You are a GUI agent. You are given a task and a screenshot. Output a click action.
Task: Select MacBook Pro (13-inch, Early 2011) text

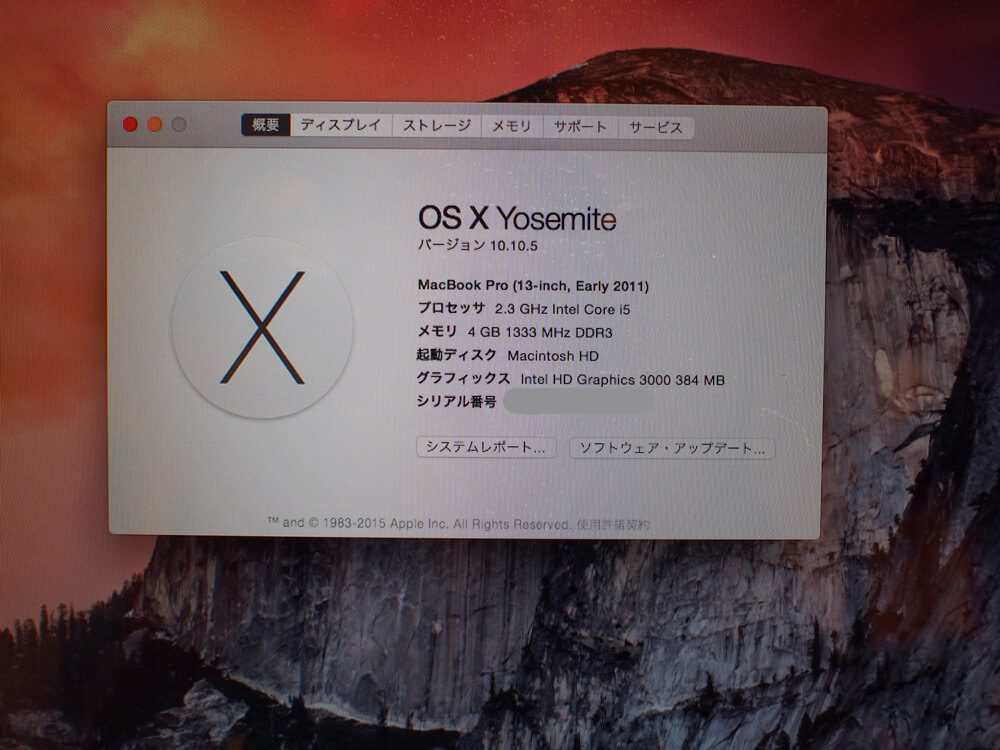click(x=533, y=286)
